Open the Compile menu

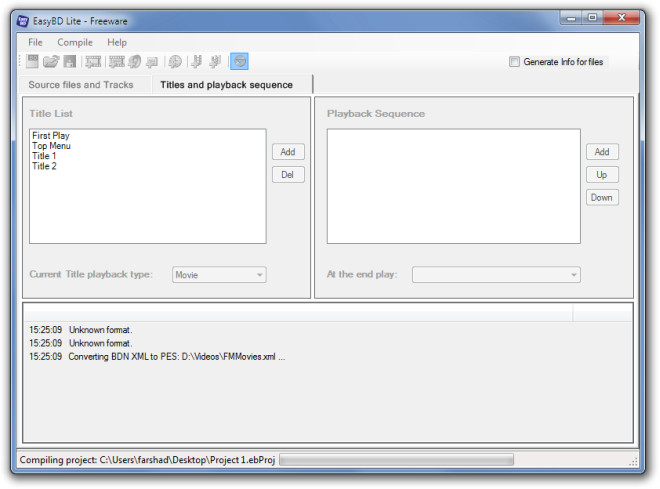(75, 43)
